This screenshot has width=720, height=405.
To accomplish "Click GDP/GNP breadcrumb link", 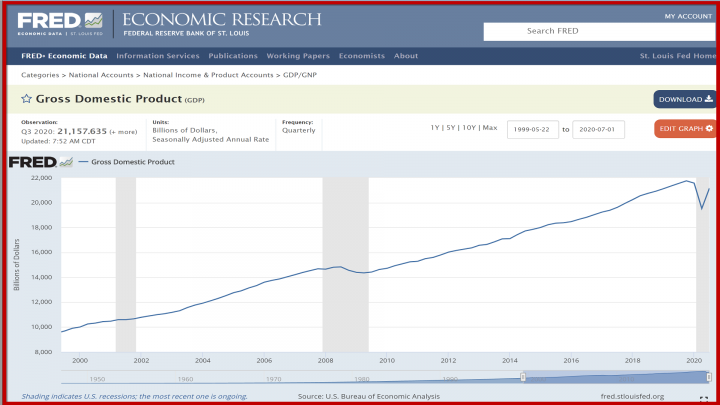I will click(300, 75).
